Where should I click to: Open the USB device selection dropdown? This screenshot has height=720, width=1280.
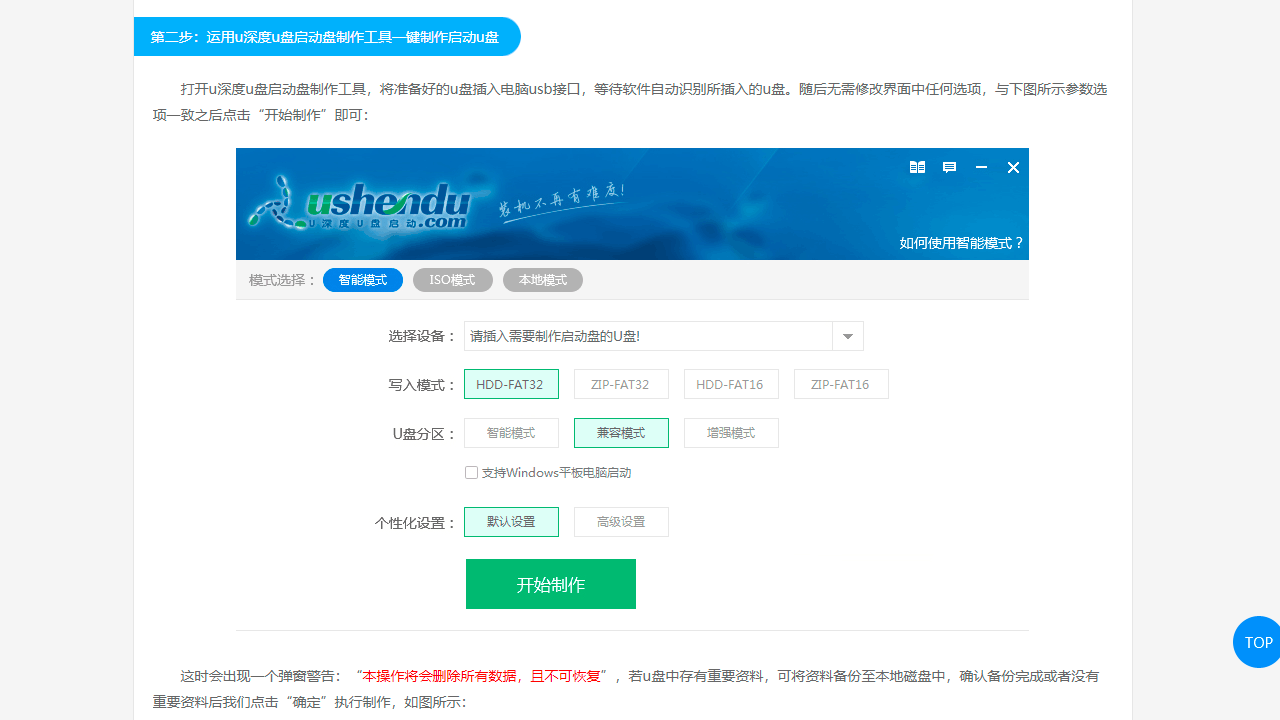(847, 336)
